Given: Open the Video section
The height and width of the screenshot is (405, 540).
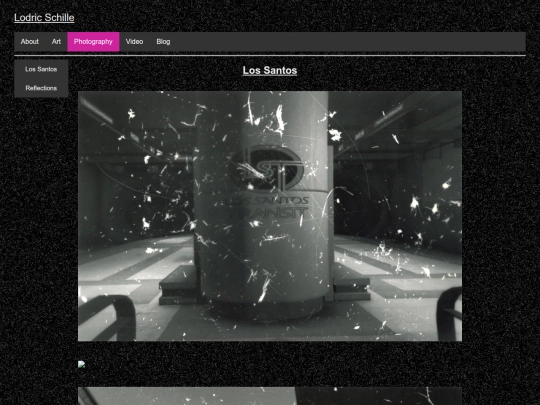Looking at the screenshot, I should tap(134, 42).
